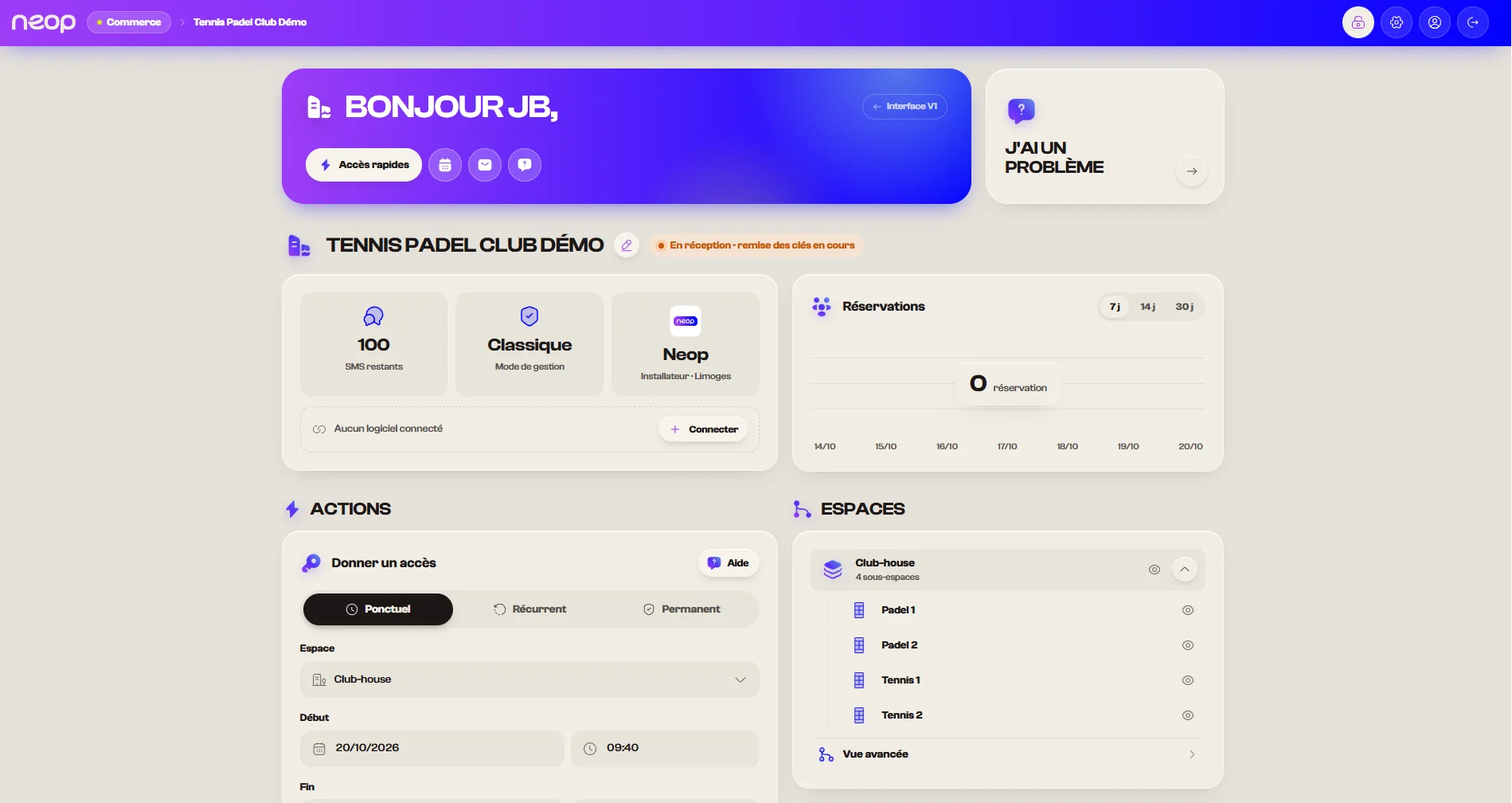The width and height of the screenshot is (1512, 803).
Task: Edit Tennis Padel Club Démo name
Action: coord(627,245)
